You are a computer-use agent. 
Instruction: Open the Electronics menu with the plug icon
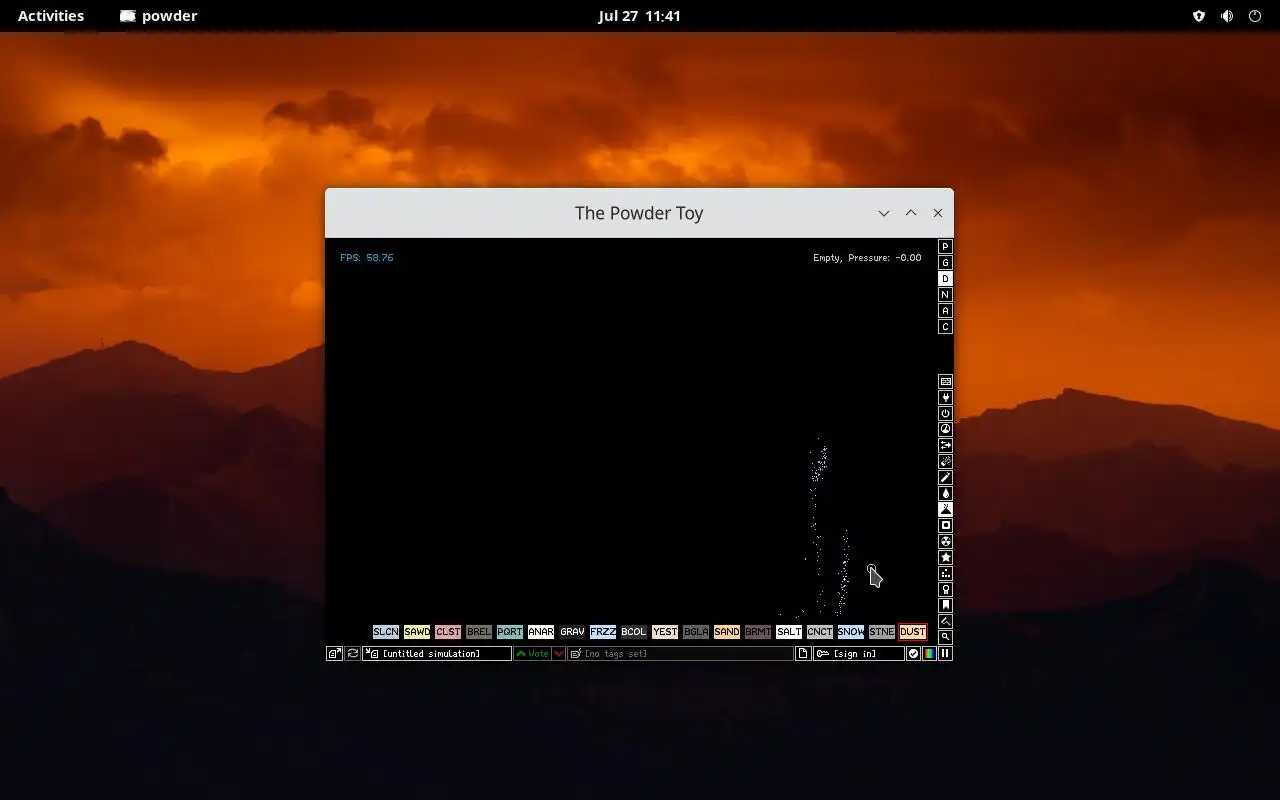tap(945, 398)
